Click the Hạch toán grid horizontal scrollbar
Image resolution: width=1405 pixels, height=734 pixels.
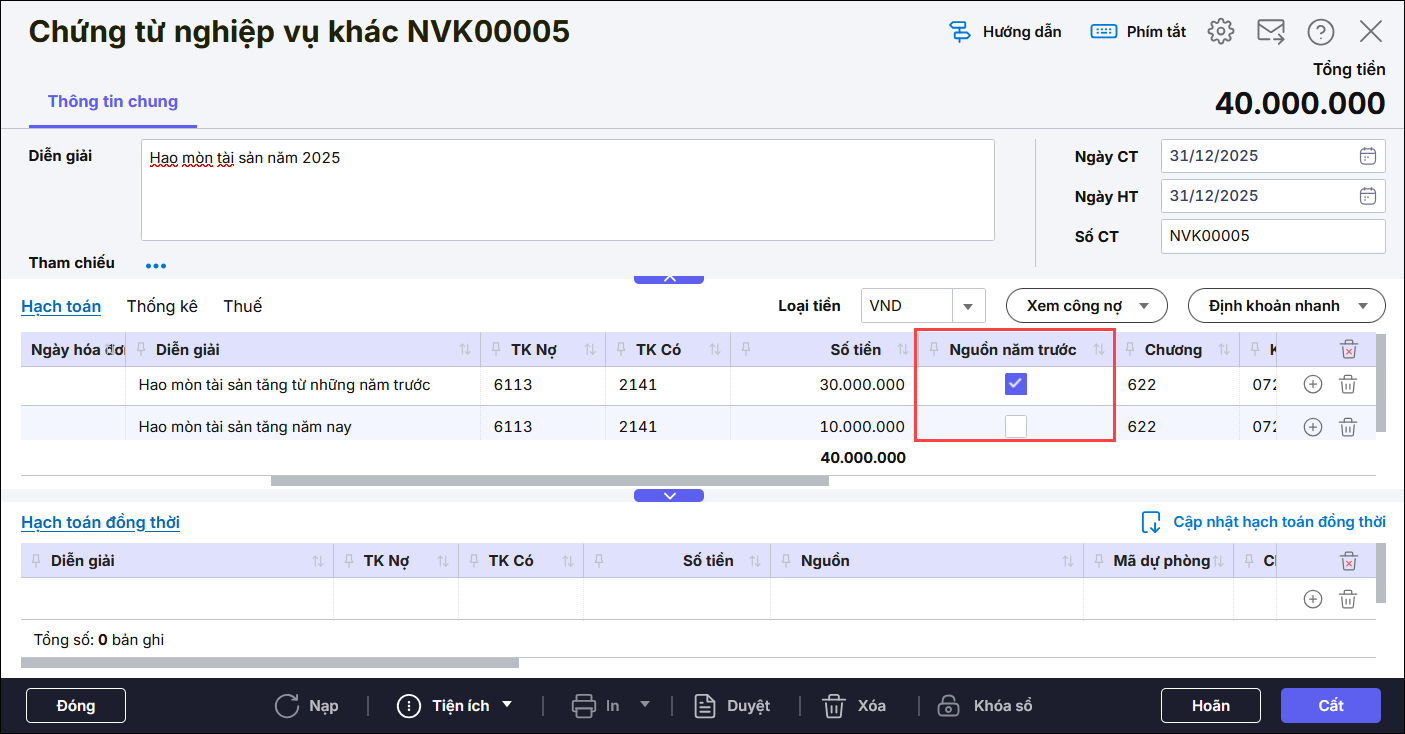(x=549, y=481)
